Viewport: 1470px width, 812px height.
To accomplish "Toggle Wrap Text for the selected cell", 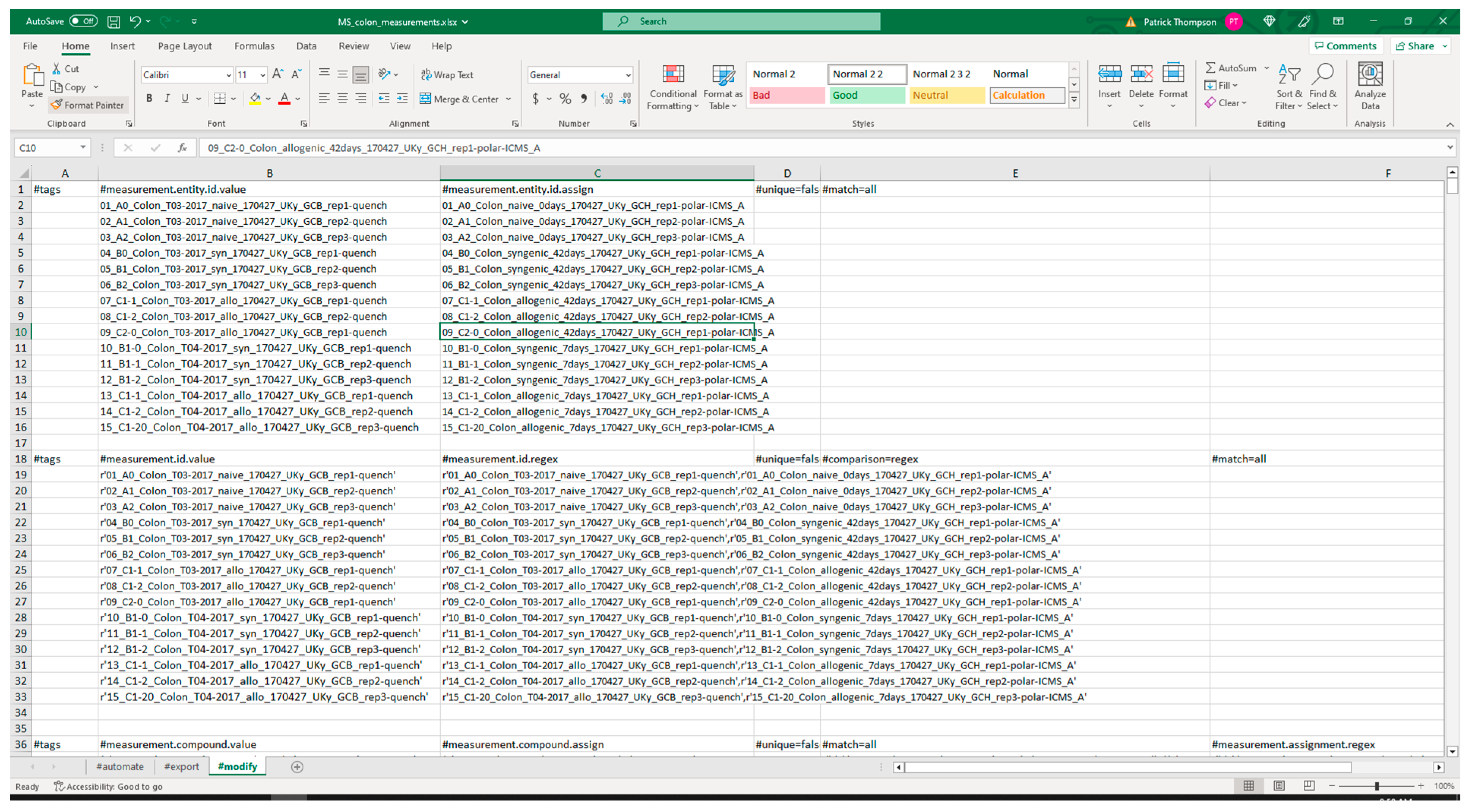I will (447, 75).
